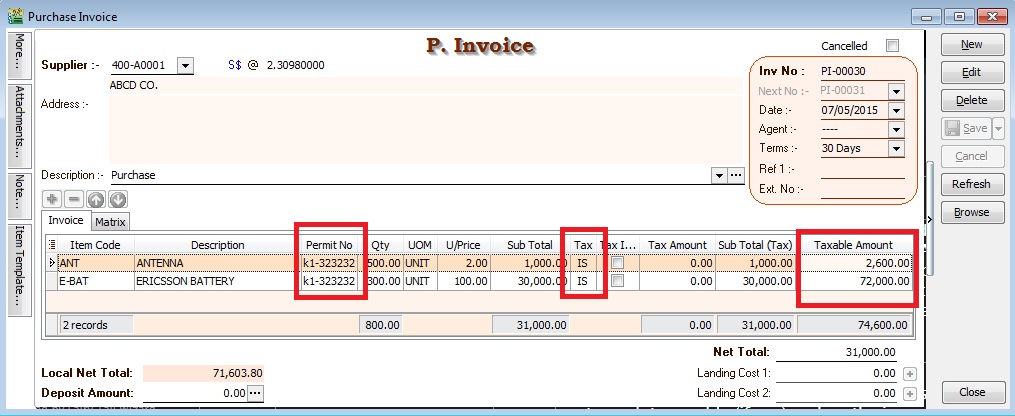Open the Attachments side tab
The image size is (1015, 416).
19,125
